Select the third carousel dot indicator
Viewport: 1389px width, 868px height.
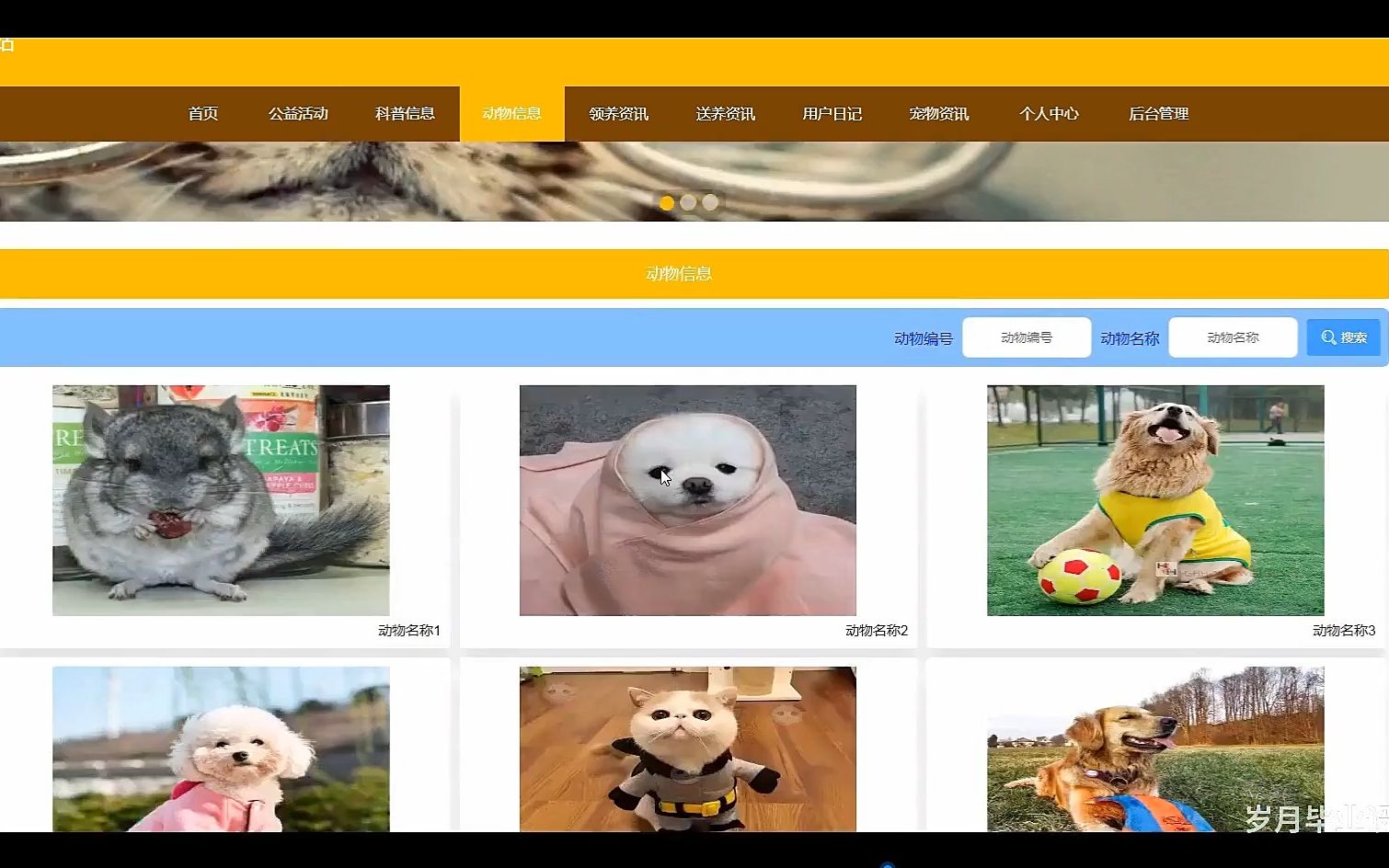click(x=710, y=202)
